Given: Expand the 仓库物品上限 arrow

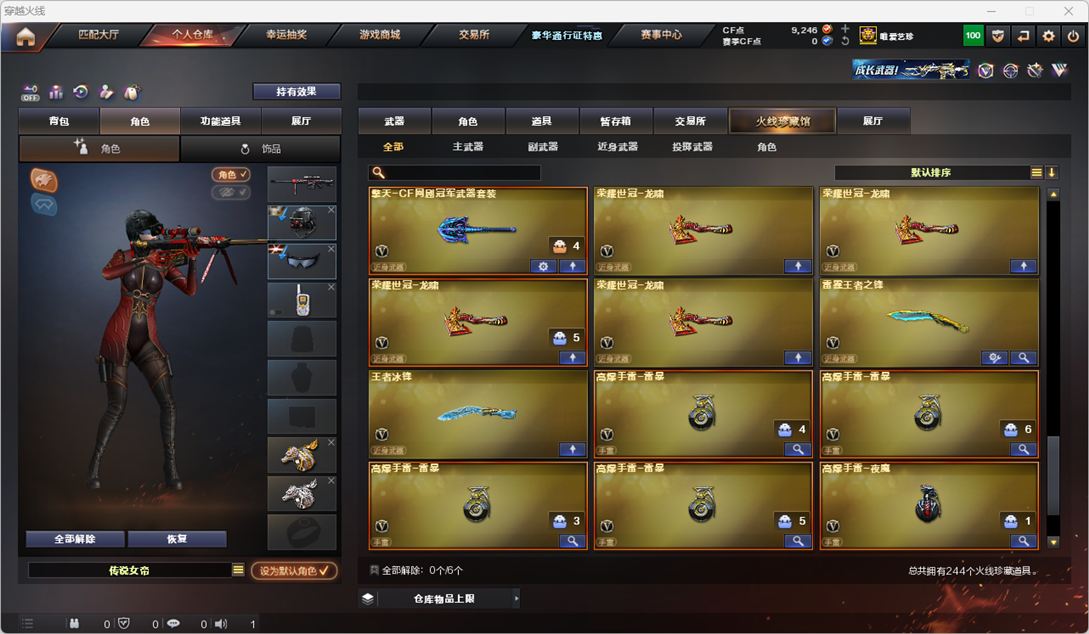Looking at the screenshot, I should pyautogui.click(x=516, y=598).
